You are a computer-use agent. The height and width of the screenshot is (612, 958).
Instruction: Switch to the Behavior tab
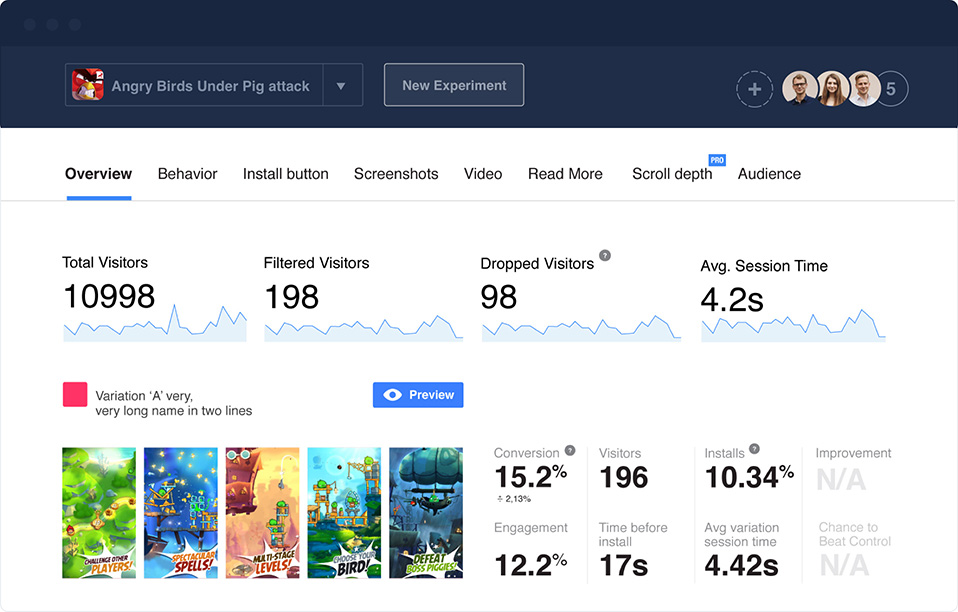188,174
